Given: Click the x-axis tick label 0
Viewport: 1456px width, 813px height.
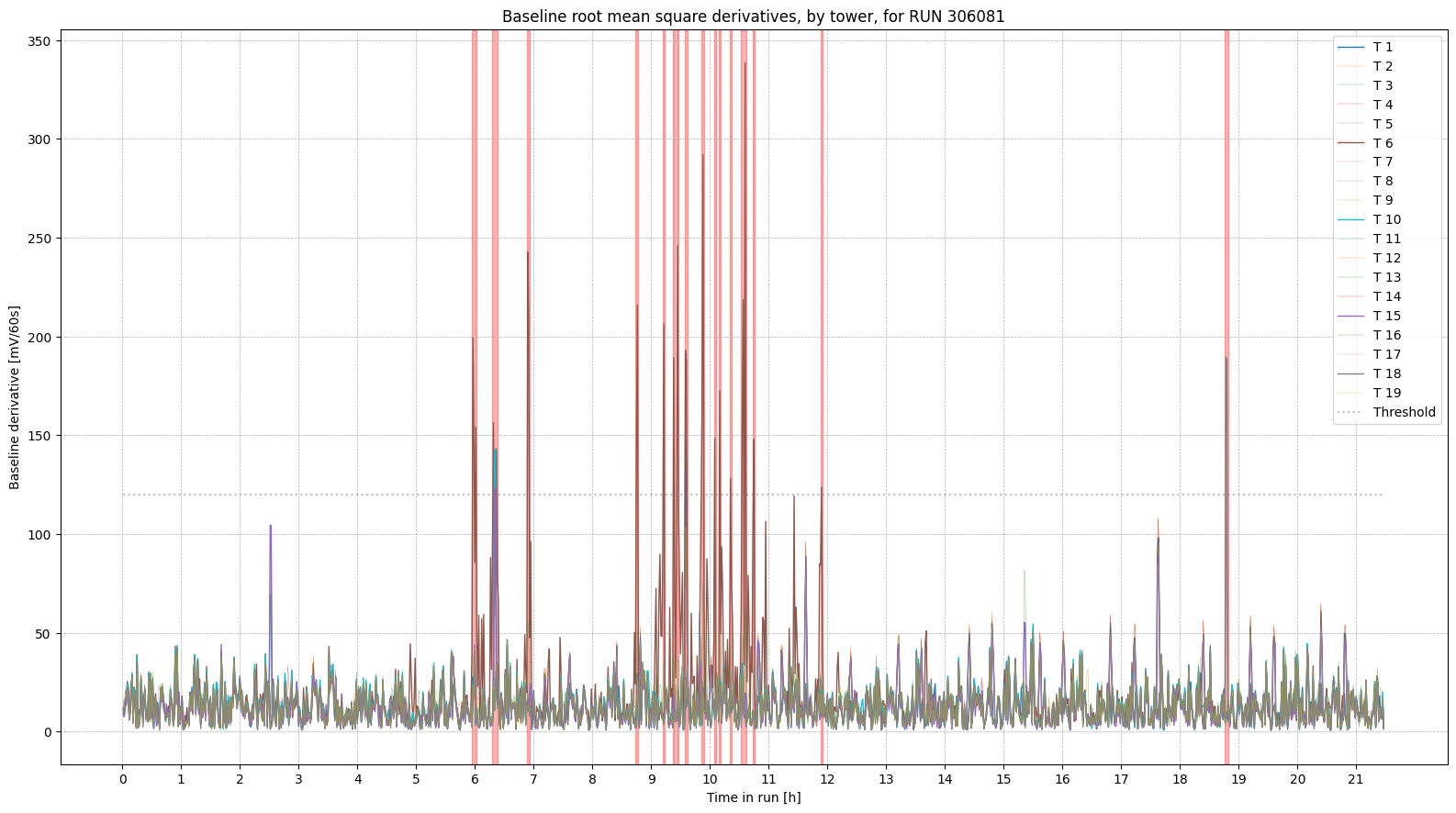Looking at the screenshot, I should pos(122,779).
